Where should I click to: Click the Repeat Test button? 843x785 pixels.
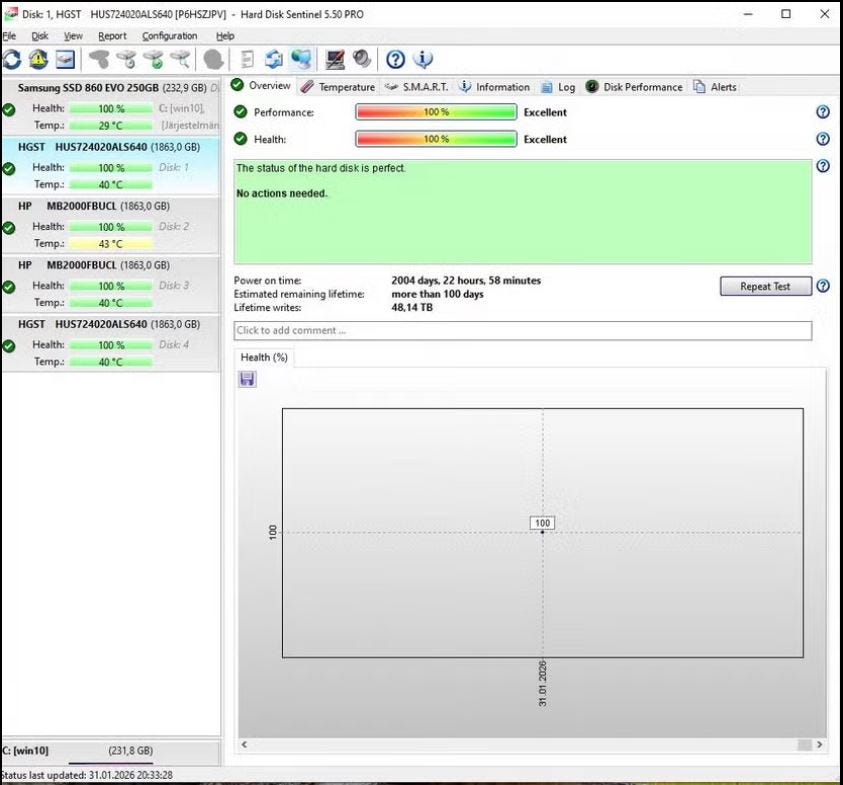[765, 286]
